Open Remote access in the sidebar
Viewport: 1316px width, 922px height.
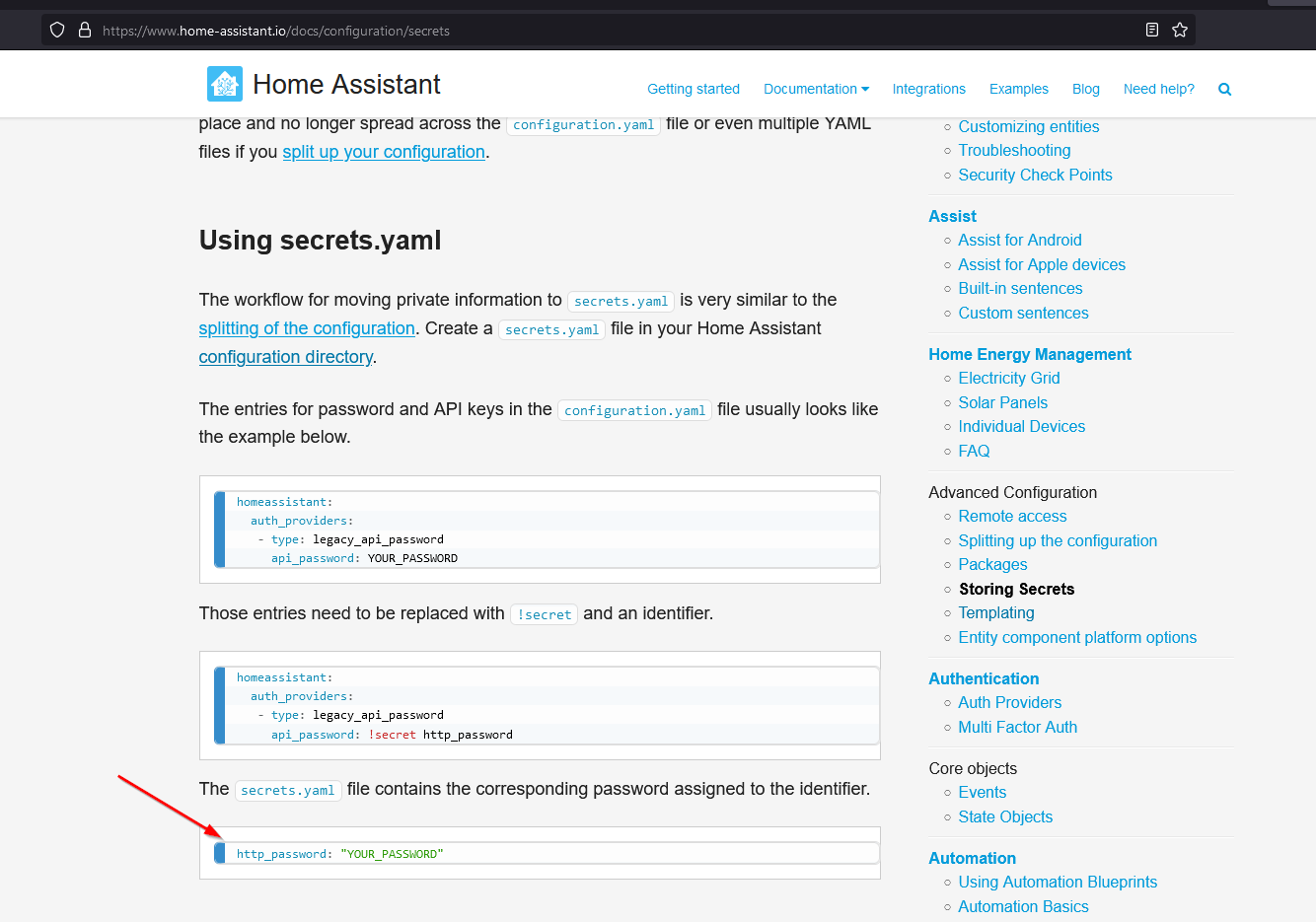point(1012,516)
